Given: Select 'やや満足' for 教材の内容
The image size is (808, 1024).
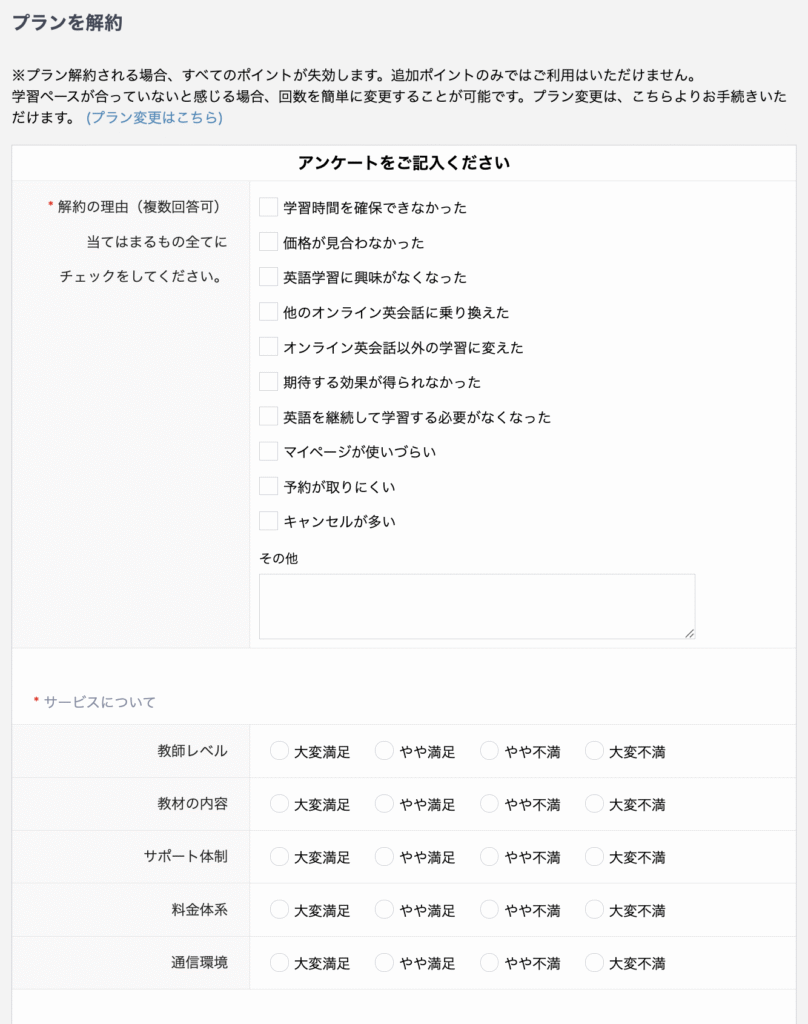Looking at the screenshot, I should point(384,804).
